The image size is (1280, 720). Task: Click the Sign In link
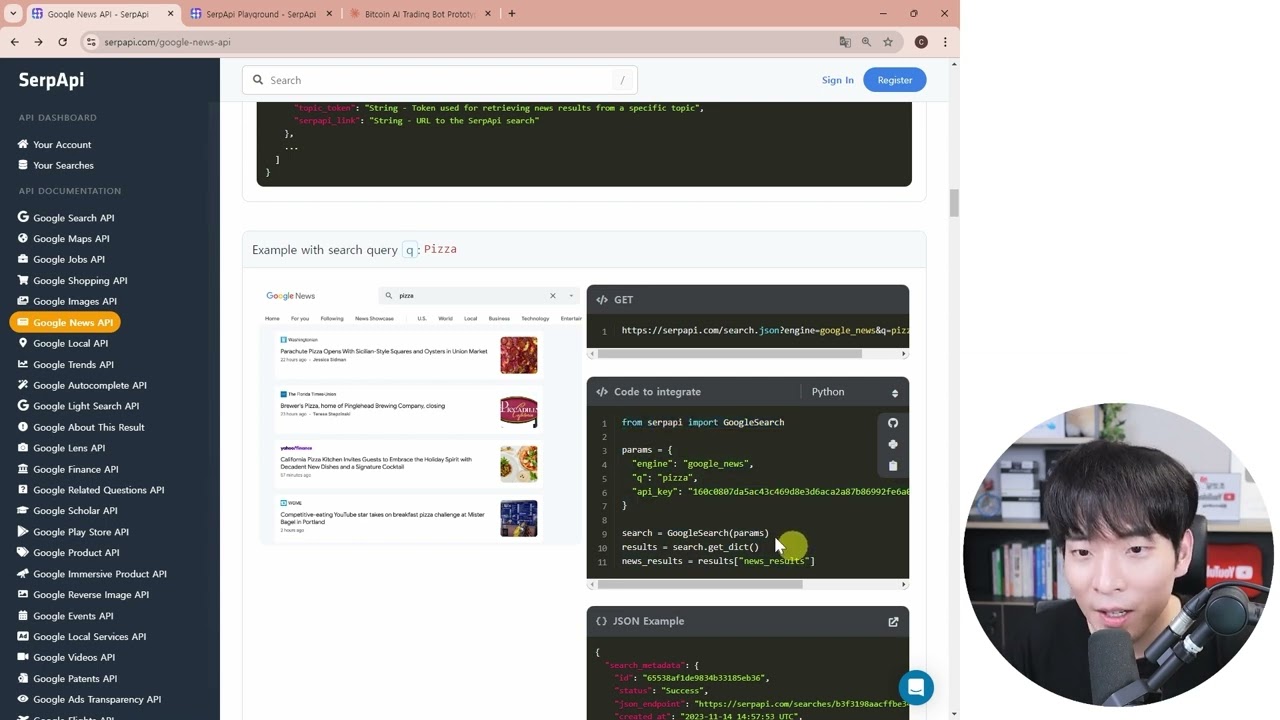pyautogui.click(x=838, y=80)
